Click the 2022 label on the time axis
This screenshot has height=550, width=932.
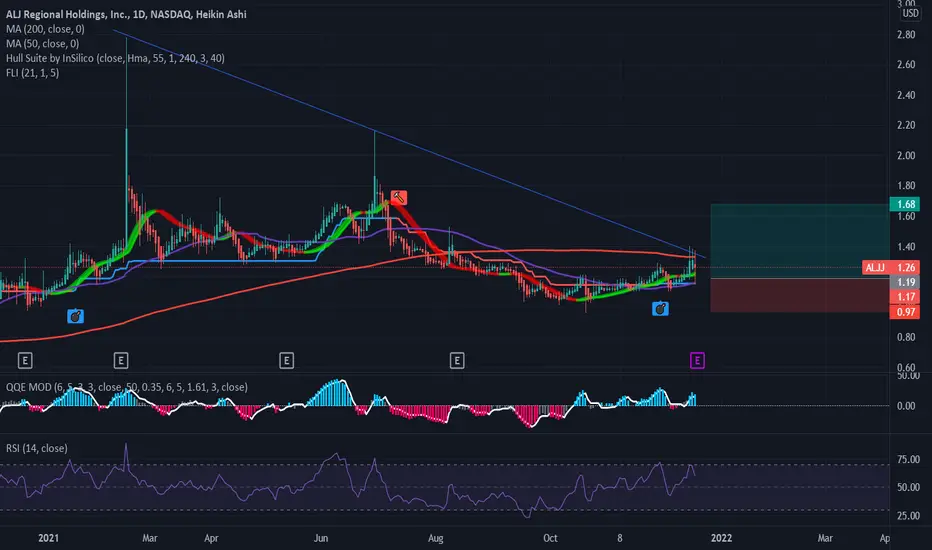tap(721, 538)
